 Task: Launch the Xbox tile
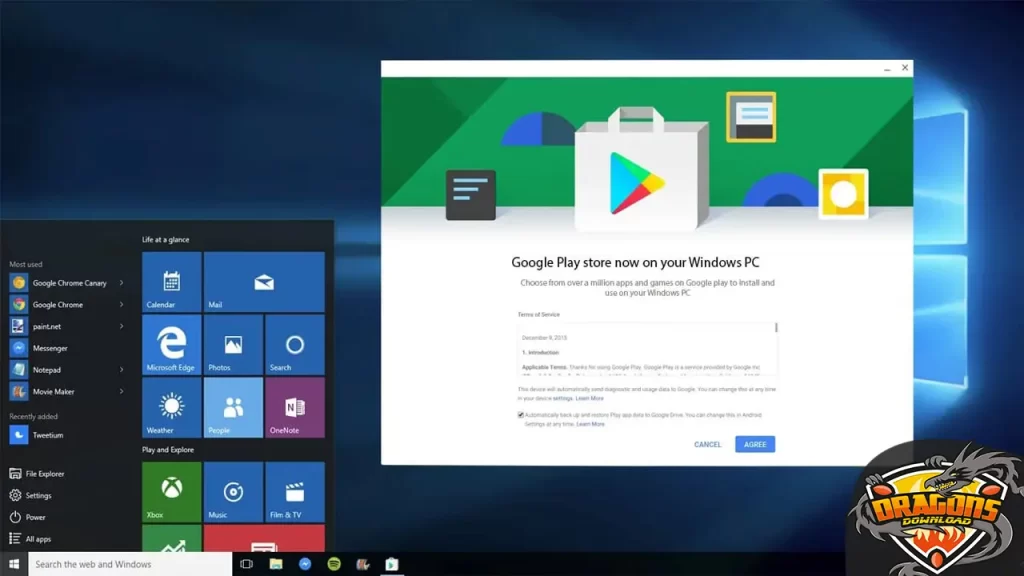pyautogui.click(x=171, y=491)
